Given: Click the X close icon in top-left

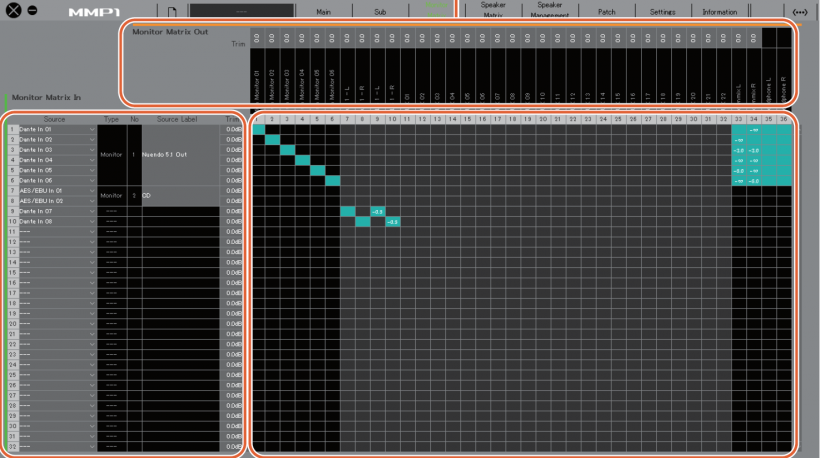Looking at the screenshot, I should (13, 12).
